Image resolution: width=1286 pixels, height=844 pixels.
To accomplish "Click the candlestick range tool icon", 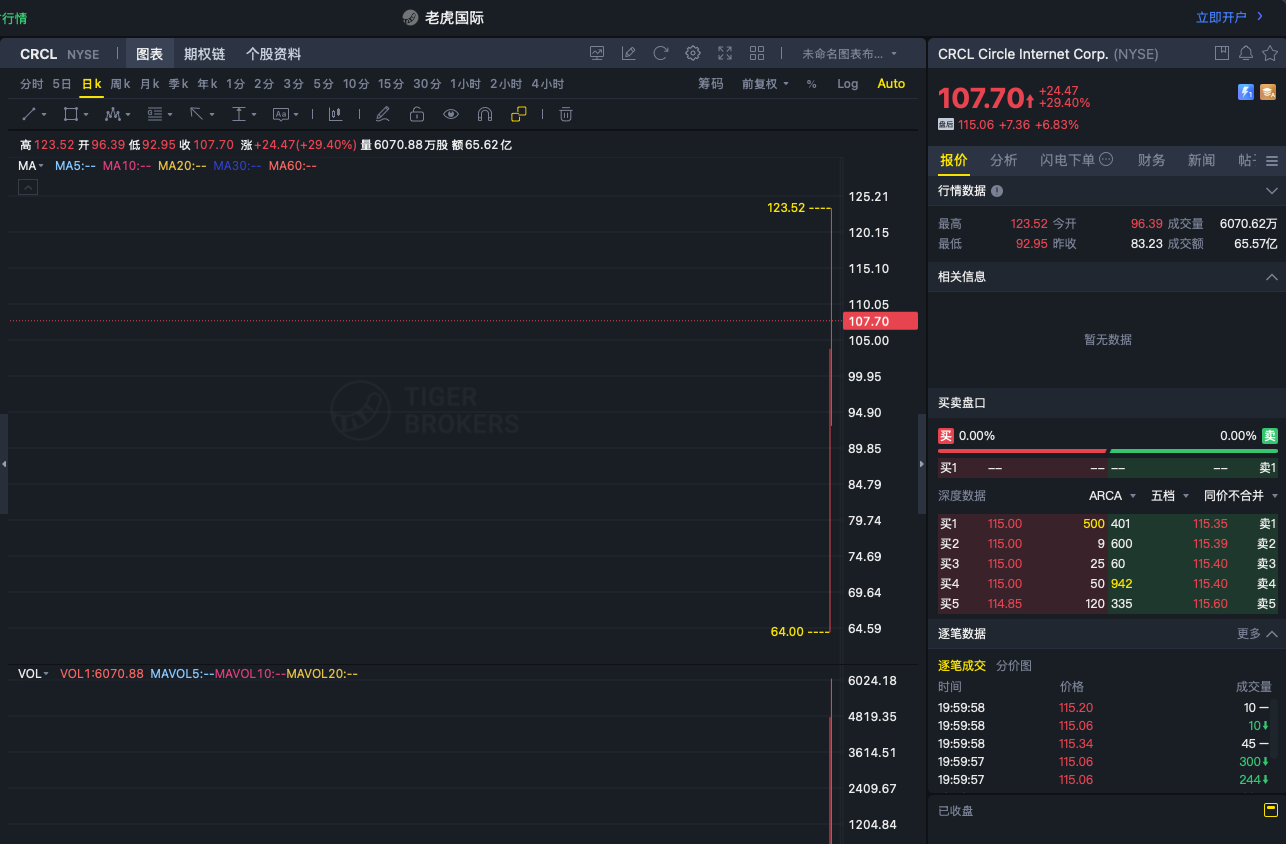I will (x=335, y=114).
